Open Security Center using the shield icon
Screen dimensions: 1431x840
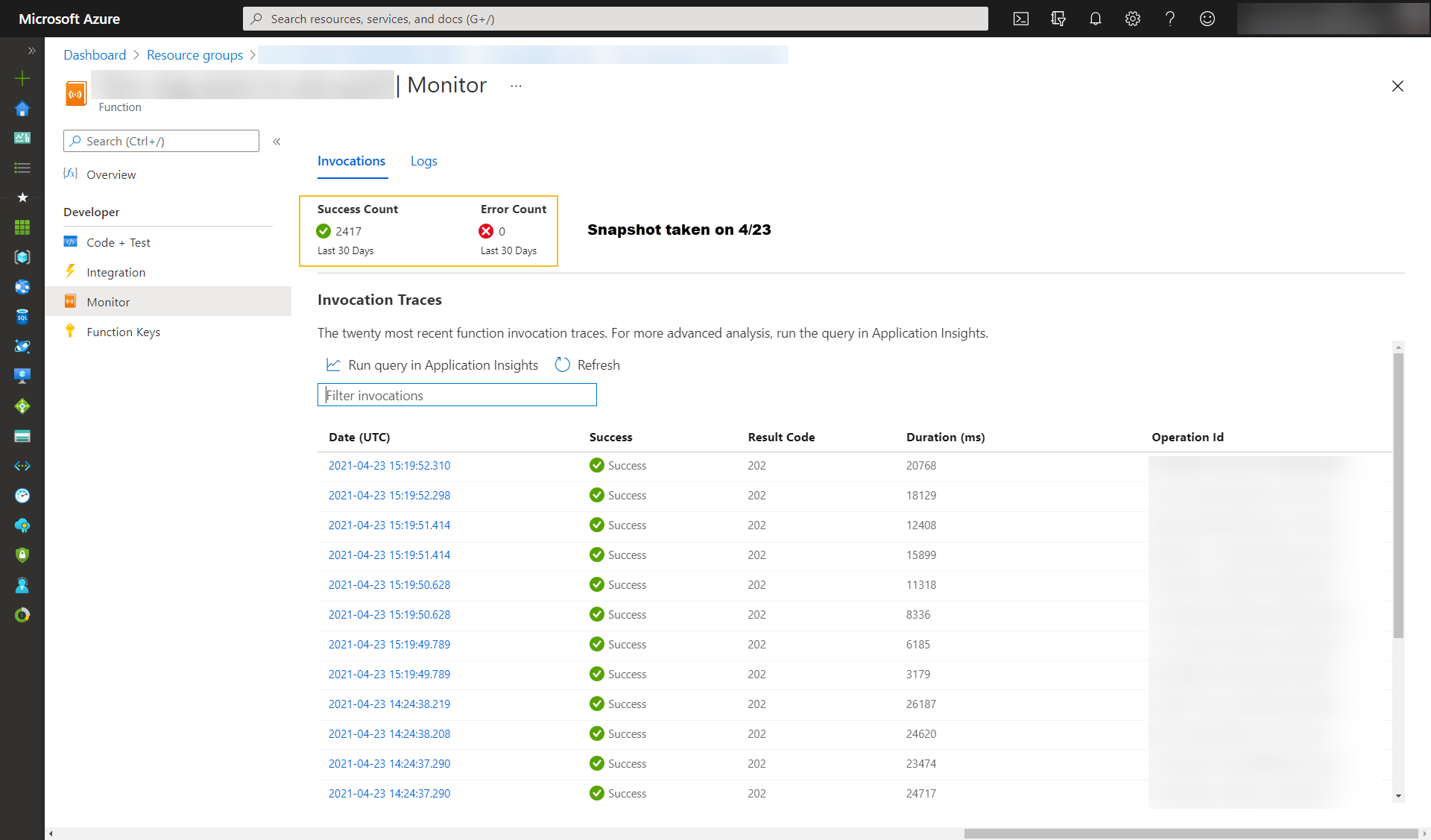click(x=22, y=555)
